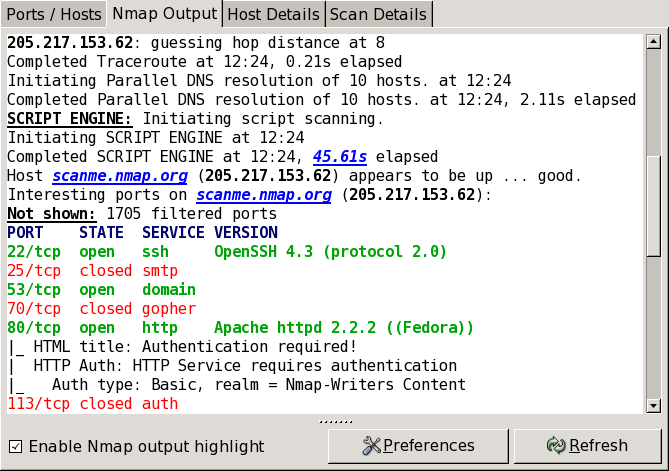This screenshot has width=669, height=471.
Task: Switch to the Ports / Hosts tab
Action: (x=52, y=14)
